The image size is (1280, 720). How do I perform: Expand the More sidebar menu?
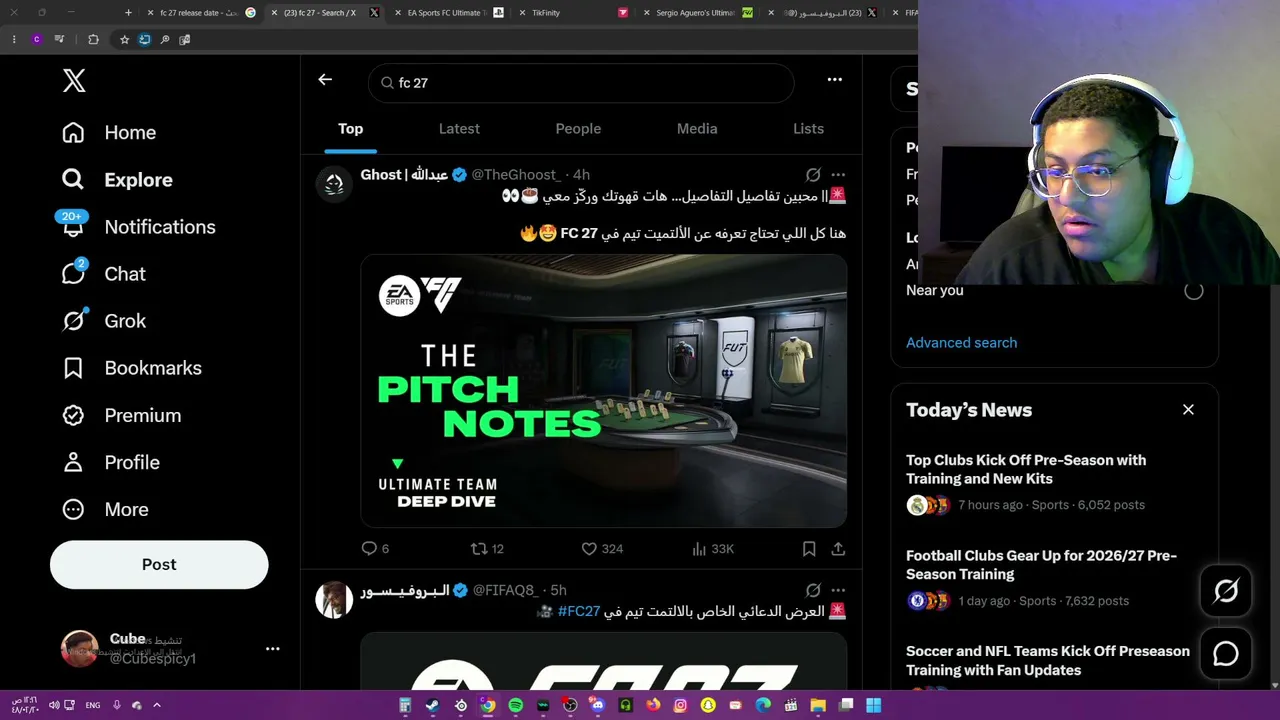(x=105, y=509)
